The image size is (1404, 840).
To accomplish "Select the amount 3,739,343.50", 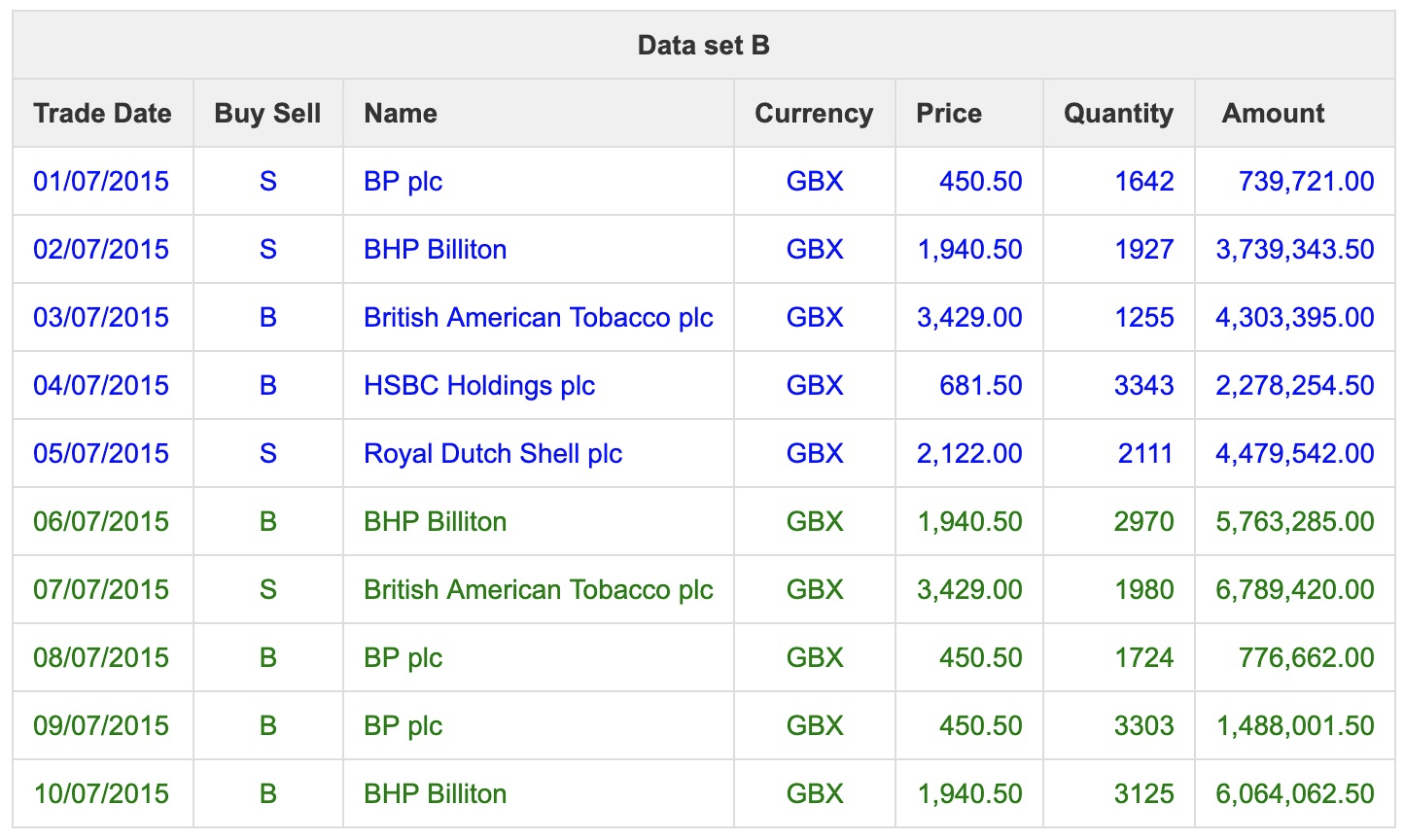I will coord(1295,250).
